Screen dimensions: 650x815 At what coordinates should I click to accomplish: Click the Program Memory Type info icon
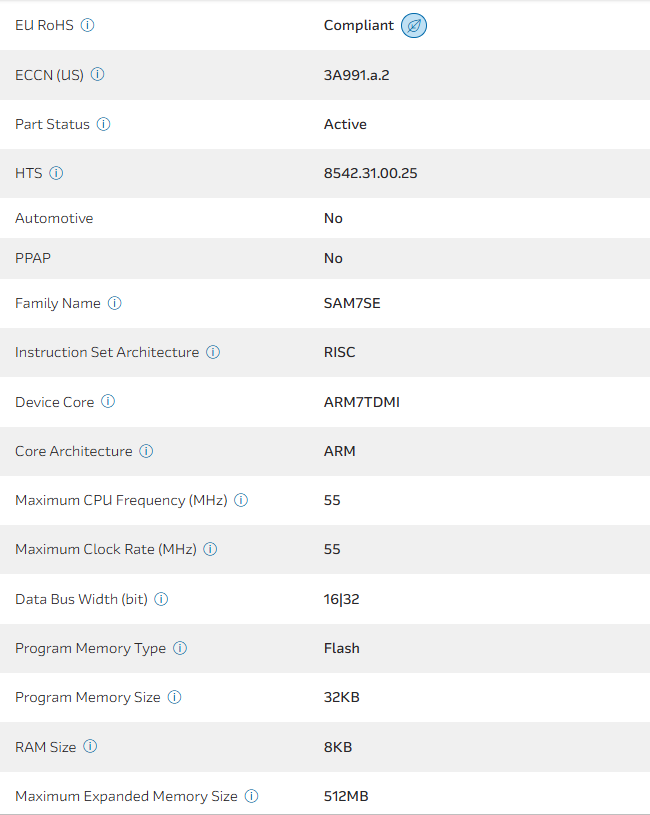[x=180, y=648]
